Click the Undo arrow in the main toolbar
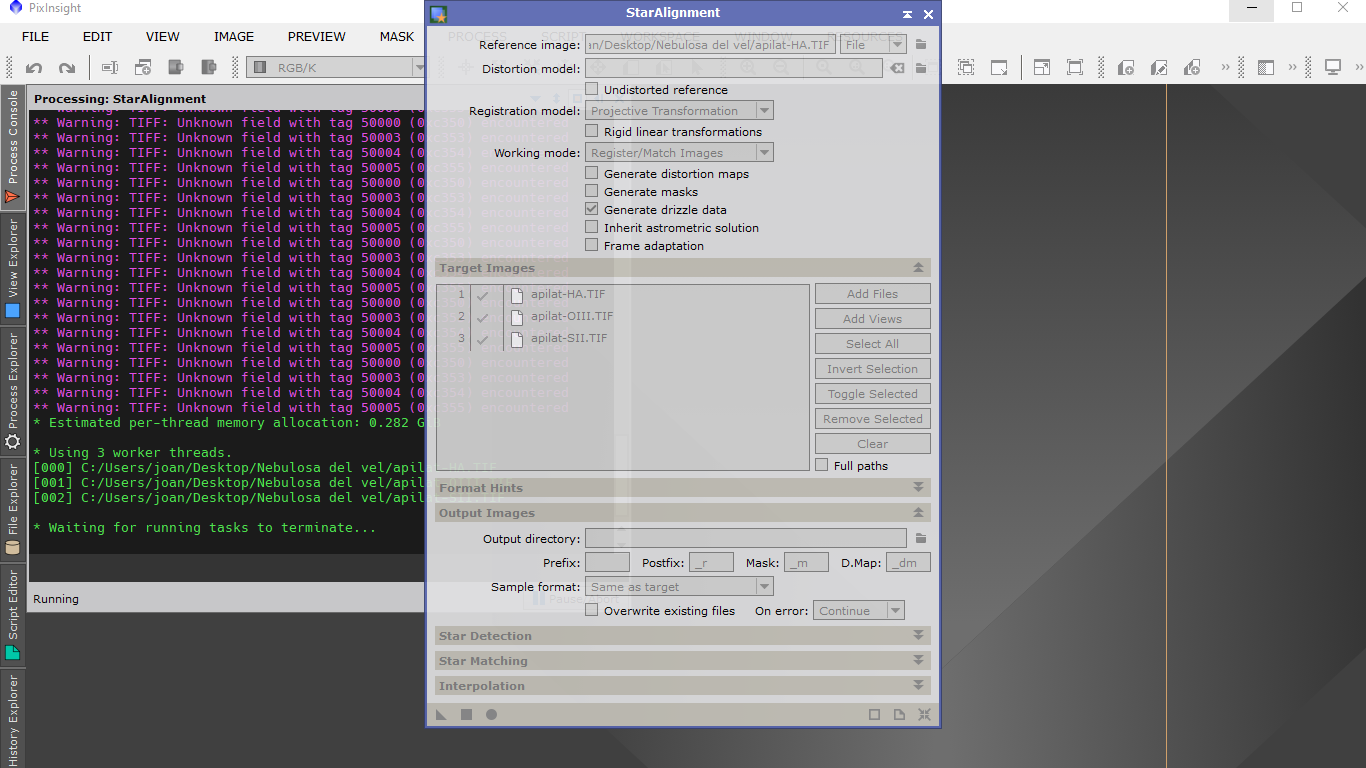Screen dimensions: 1366x768 click(34, 68)
